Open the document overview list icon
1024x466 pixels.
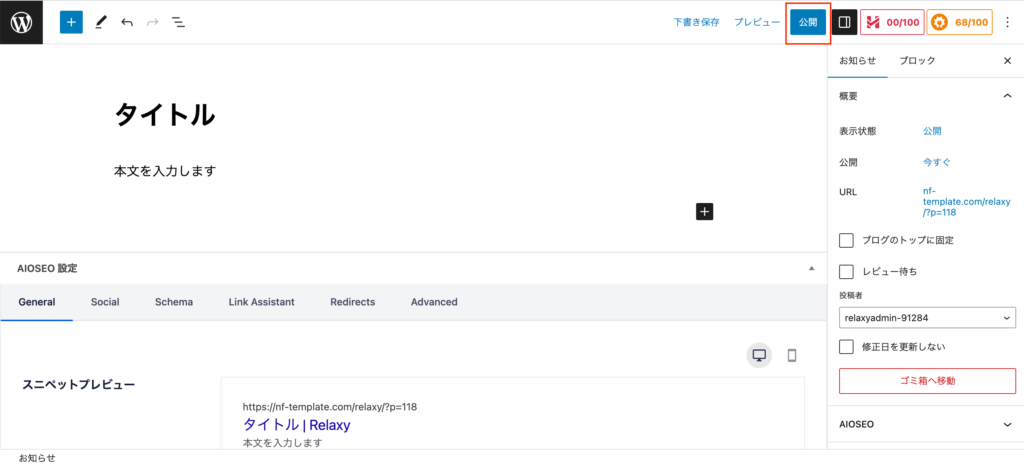click(x=178, y=22)
